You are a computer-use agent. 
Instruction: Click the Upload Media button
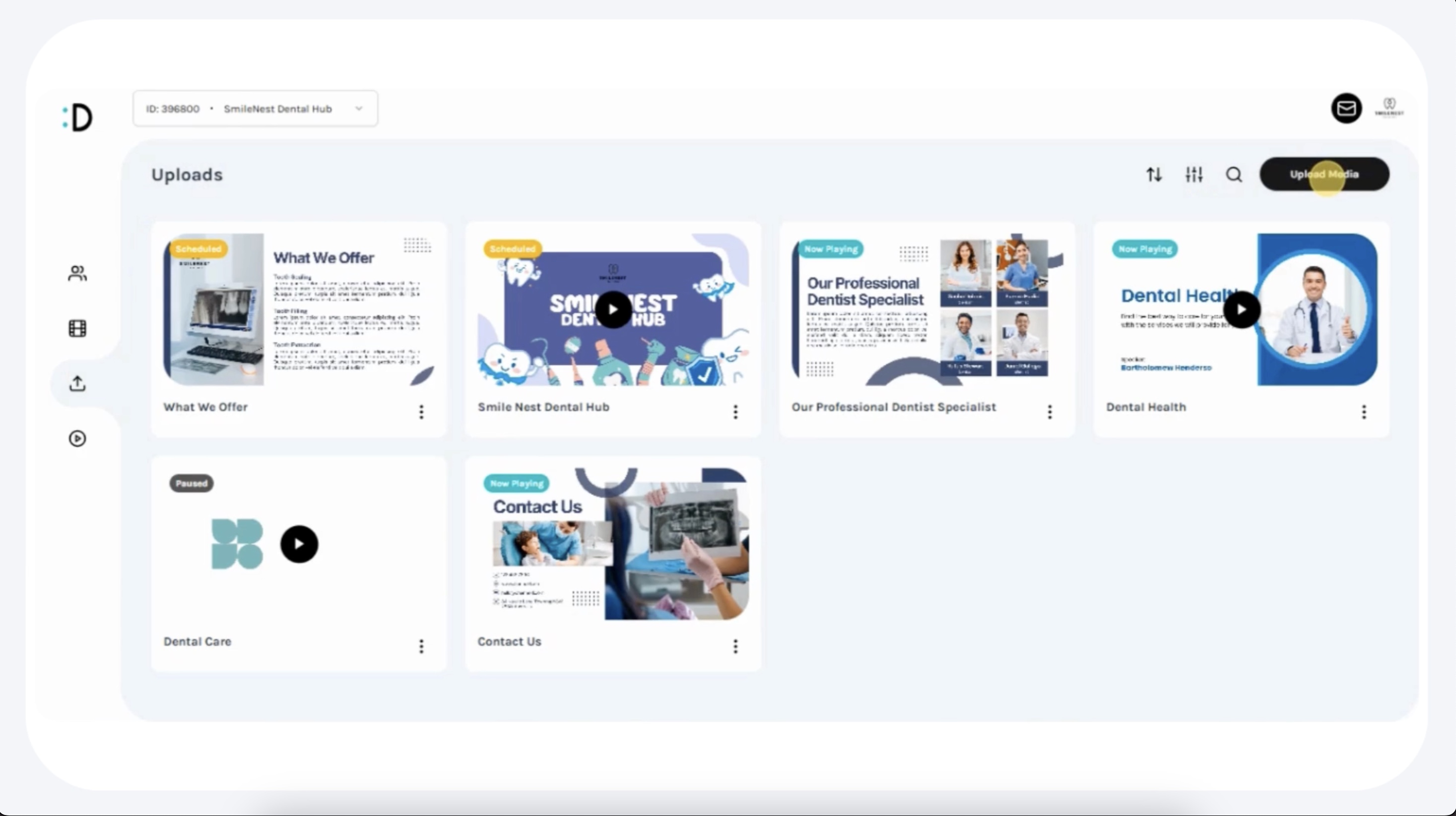(1324, 174)
